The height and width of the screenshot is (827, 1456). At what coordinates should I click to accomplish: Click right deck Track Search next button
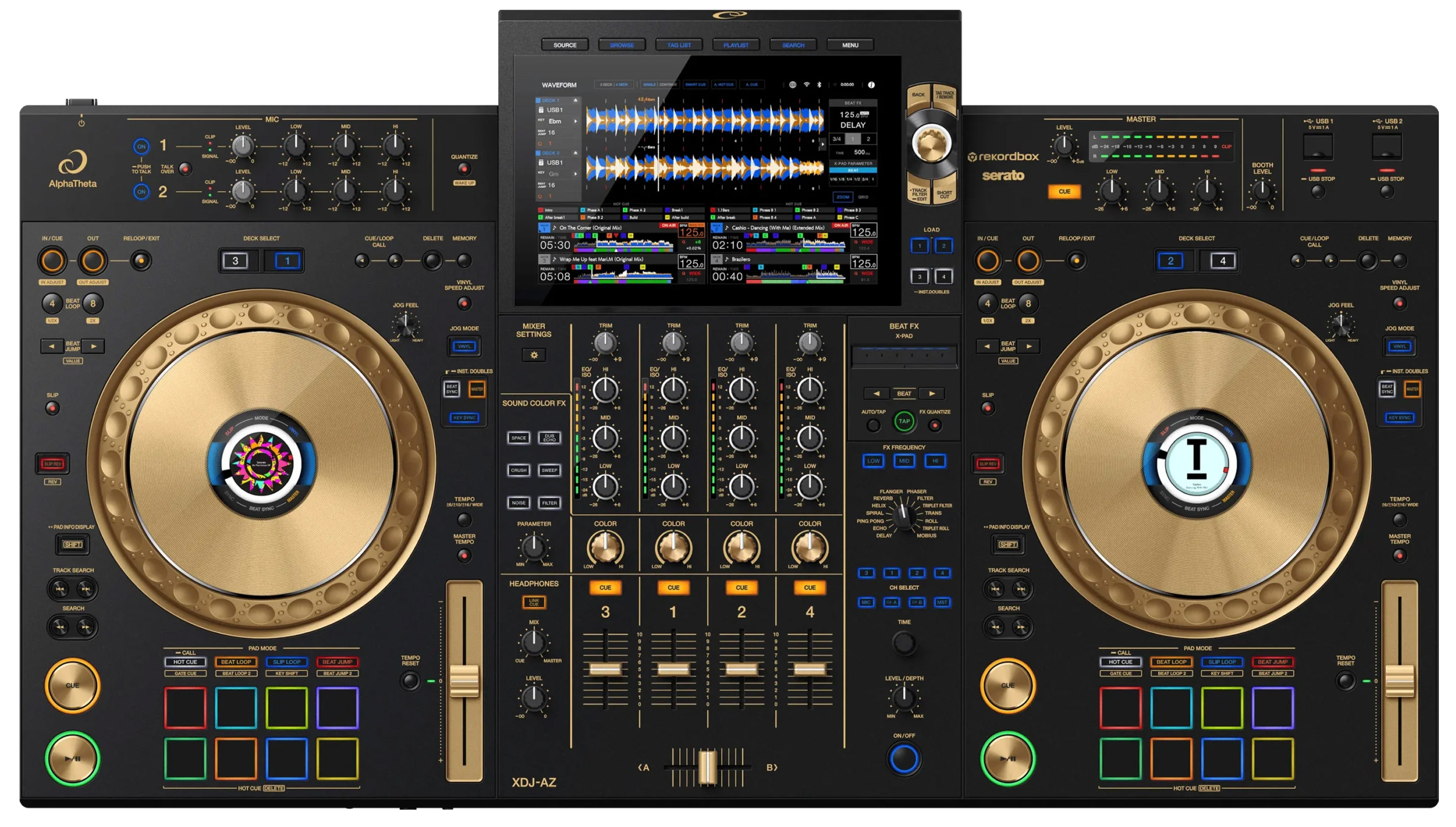click(x=1021, y=589)
